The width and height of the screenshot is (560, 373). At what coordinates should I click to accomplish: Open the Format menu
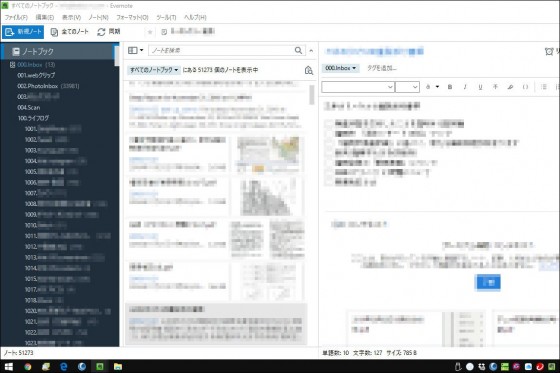pyautogui.click(x=132, y=17)
